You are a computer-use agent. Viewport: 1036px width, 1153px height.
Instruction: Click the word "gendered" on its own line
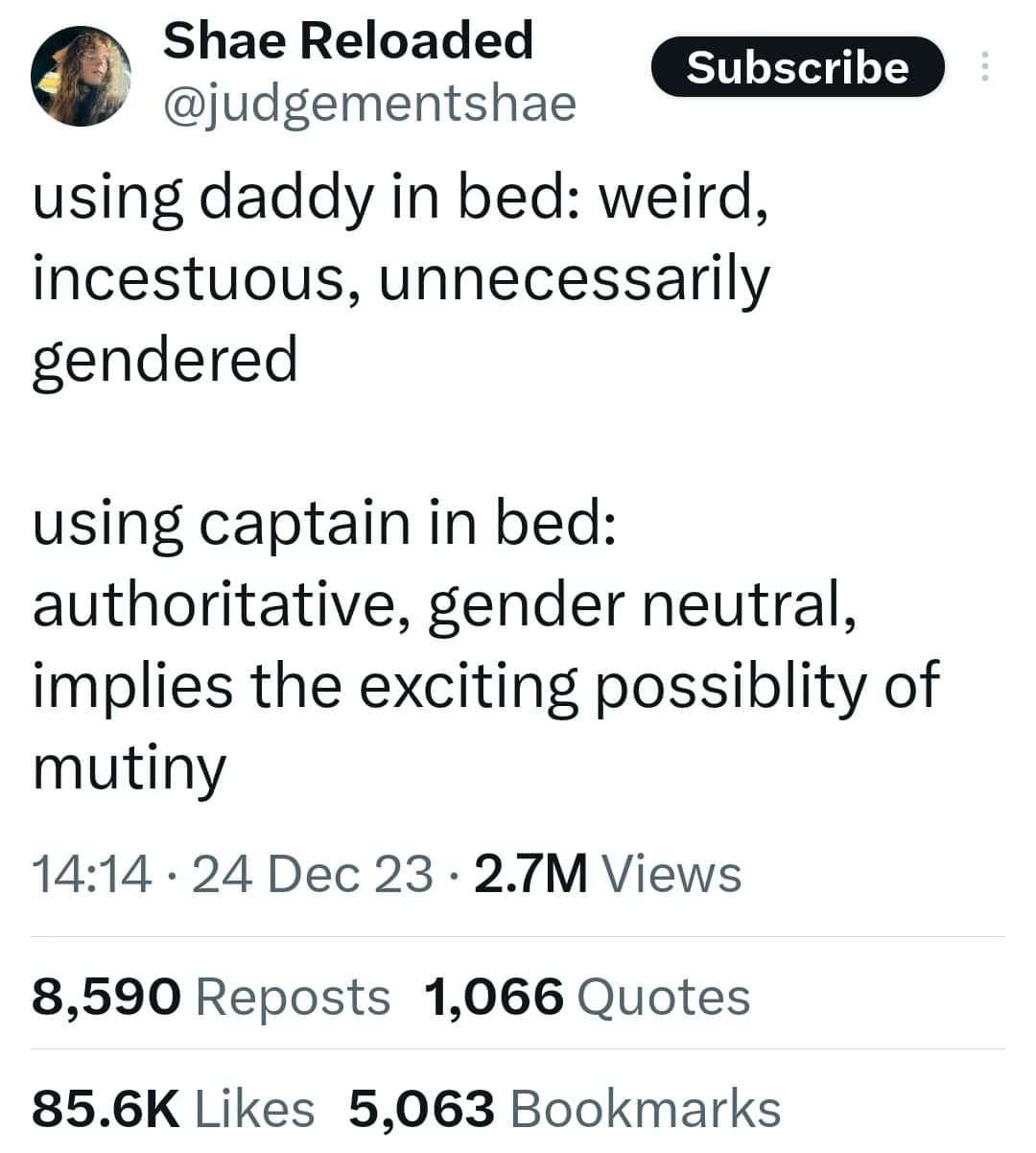[165, 362]
